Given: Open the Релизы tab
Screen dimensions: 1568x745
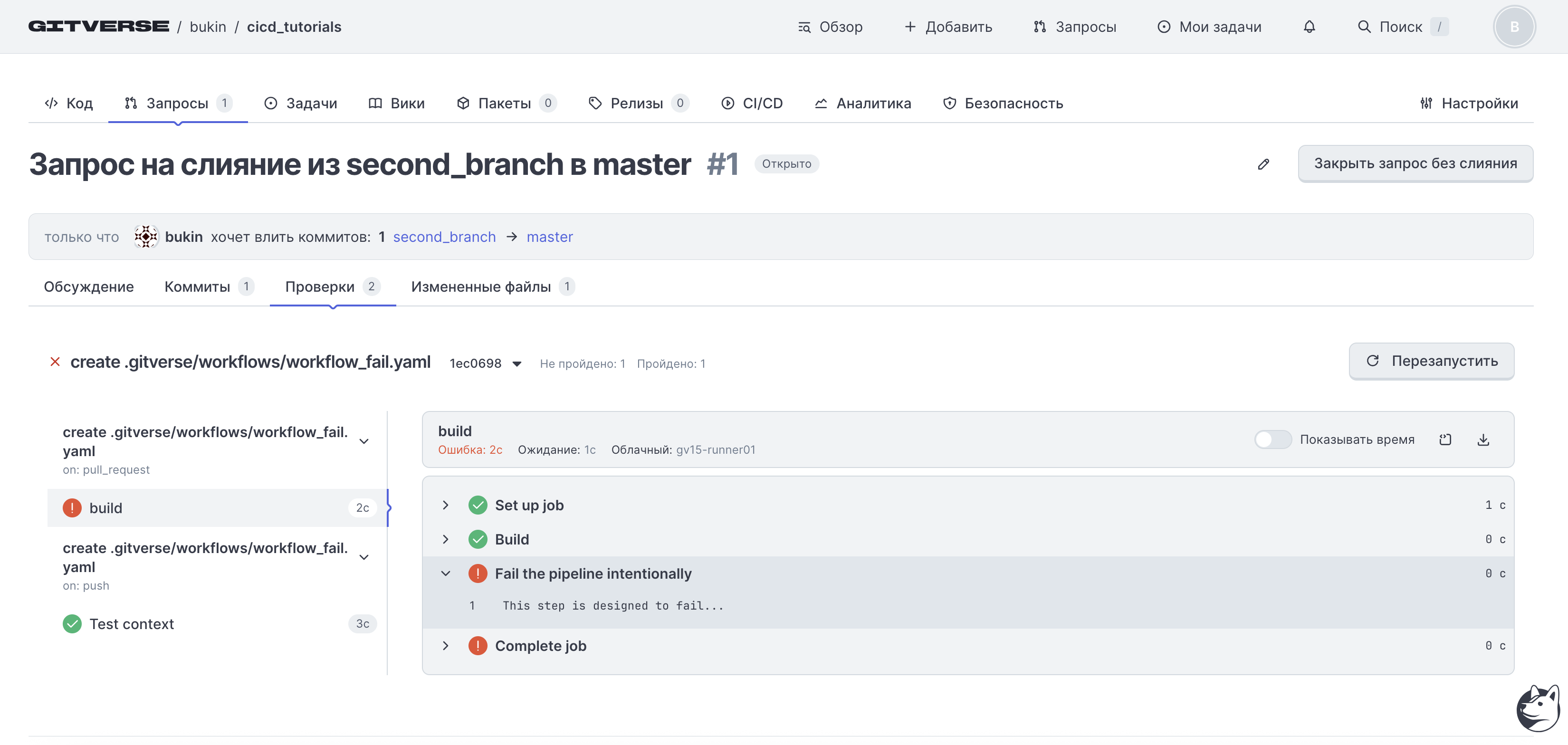Looking at the screenshot, I should pos(639,104).
